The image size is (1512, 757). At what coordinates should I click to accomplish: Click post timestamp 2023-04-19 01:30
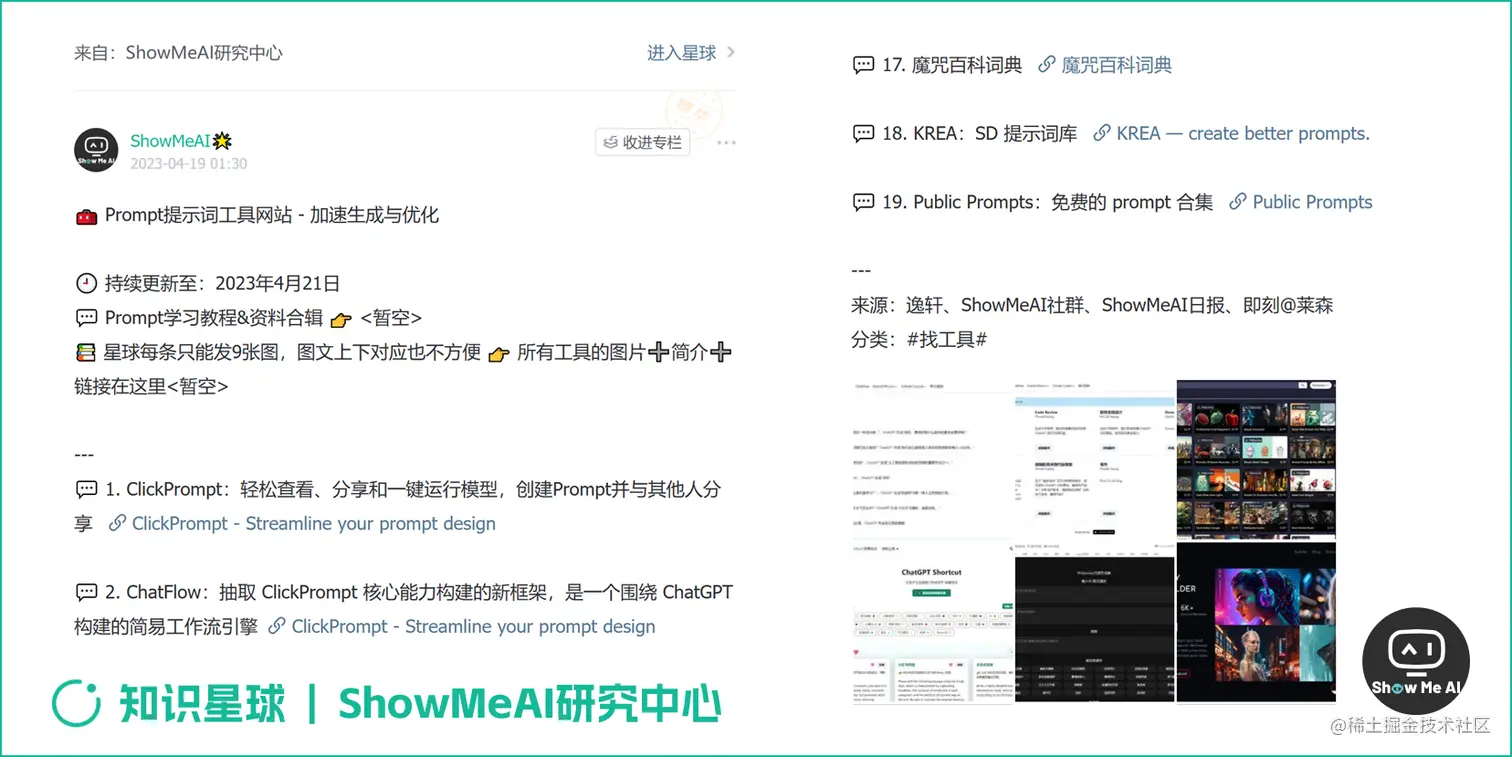point(188,163)
